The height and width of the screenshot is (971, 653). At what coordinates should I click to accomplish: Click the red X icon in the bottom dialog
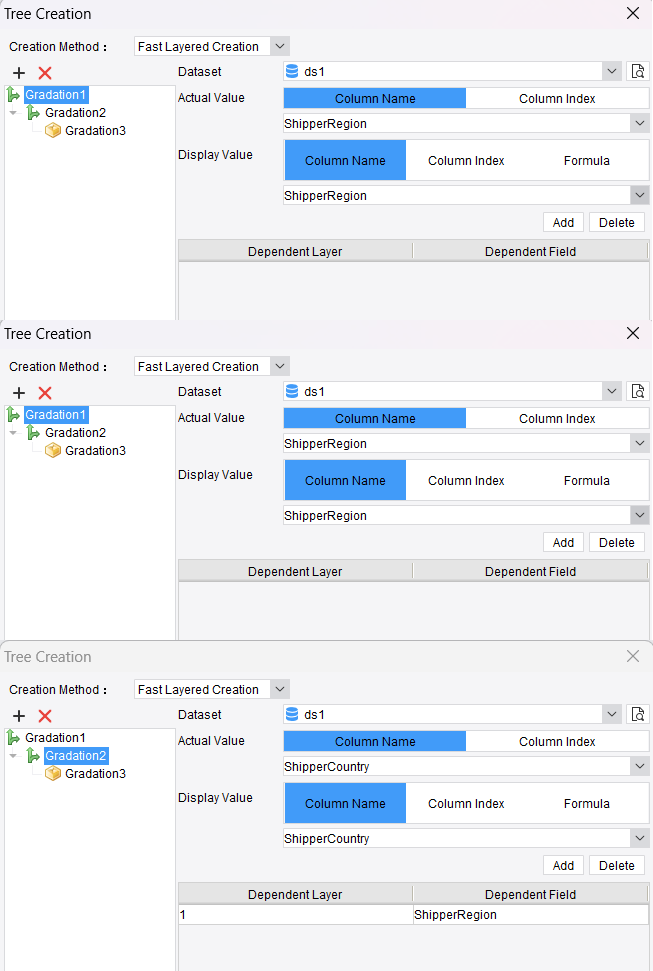pyautogui.click(x=42, y=716)
